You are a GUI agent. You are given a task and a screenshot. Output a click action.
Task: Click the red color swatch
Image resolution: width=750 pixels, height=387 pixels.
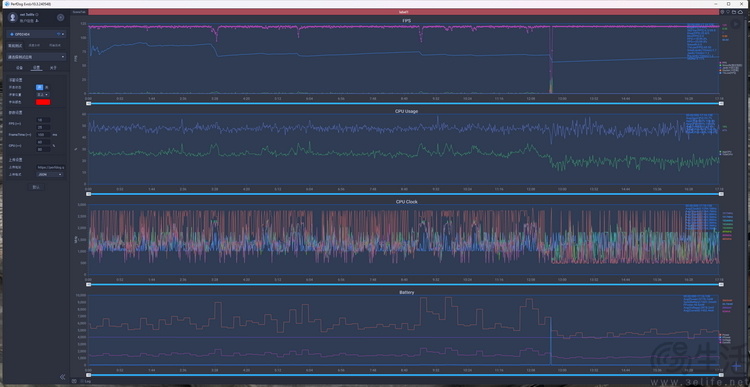click(43, 102)
